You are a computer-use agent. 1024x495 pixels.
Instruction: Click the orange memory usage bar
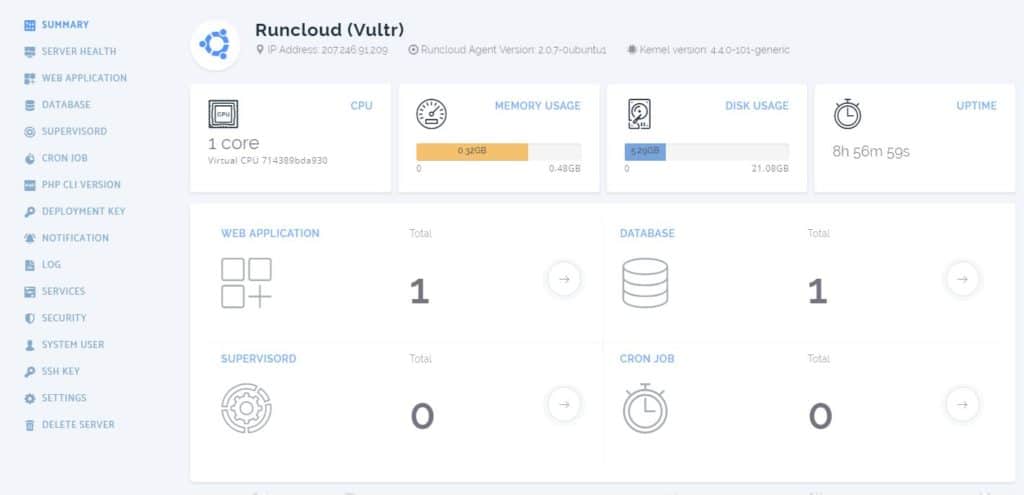[x=472, y=152]
